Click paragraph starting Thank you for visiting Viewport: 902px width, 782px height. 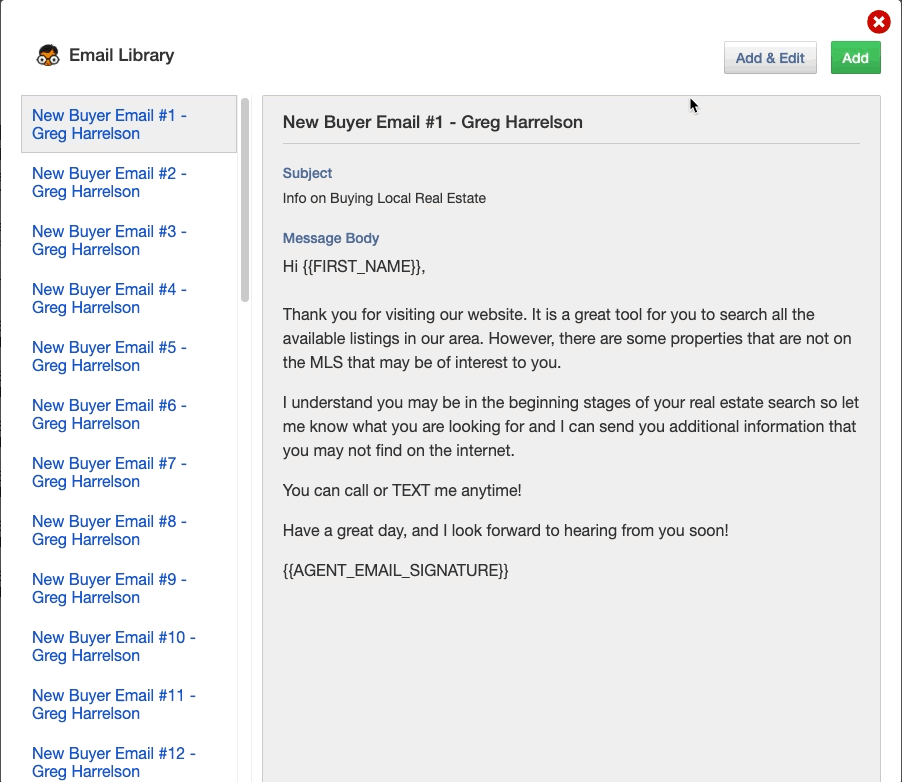[567, 338]
